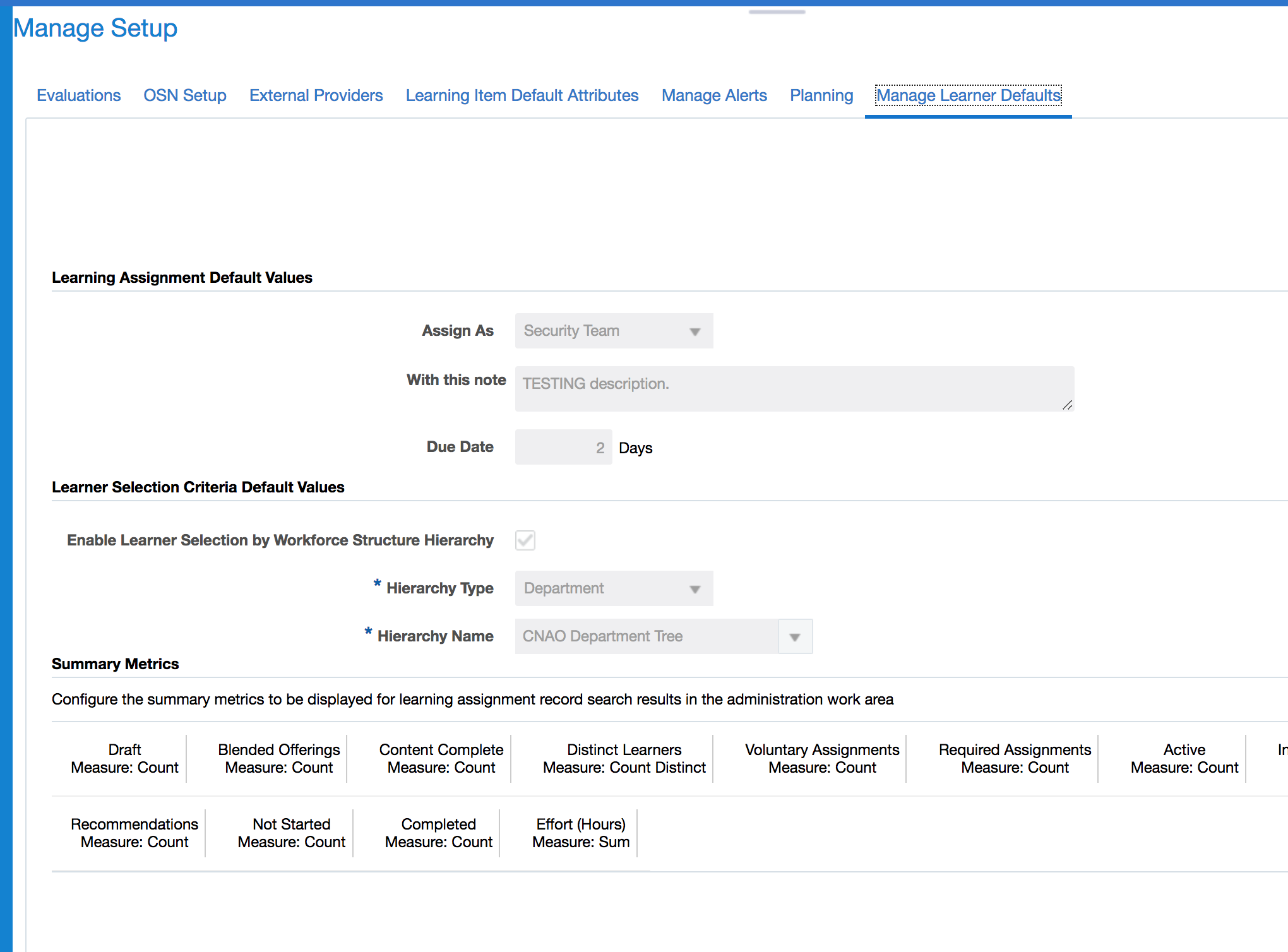This screenshot has height=952, width=1288.
Task: Select Blended Offerings metric tile
Action: pyautogui.click(x=278, y=758)
